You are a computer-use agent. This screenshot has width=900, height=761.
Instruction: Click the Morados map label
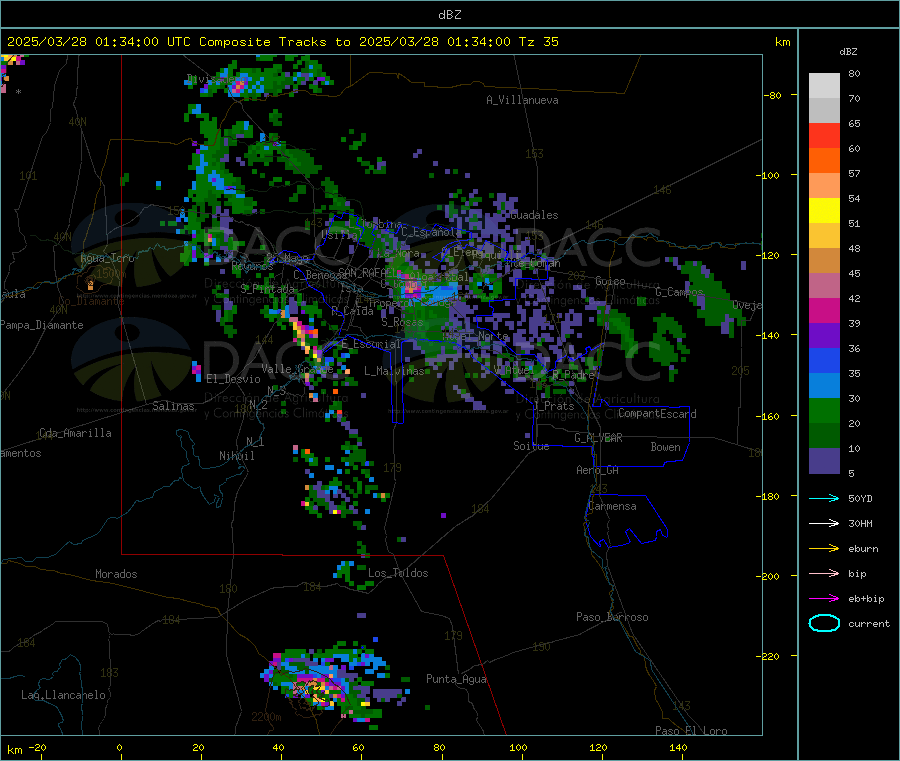pyautogui.click(x=116, y=574)
